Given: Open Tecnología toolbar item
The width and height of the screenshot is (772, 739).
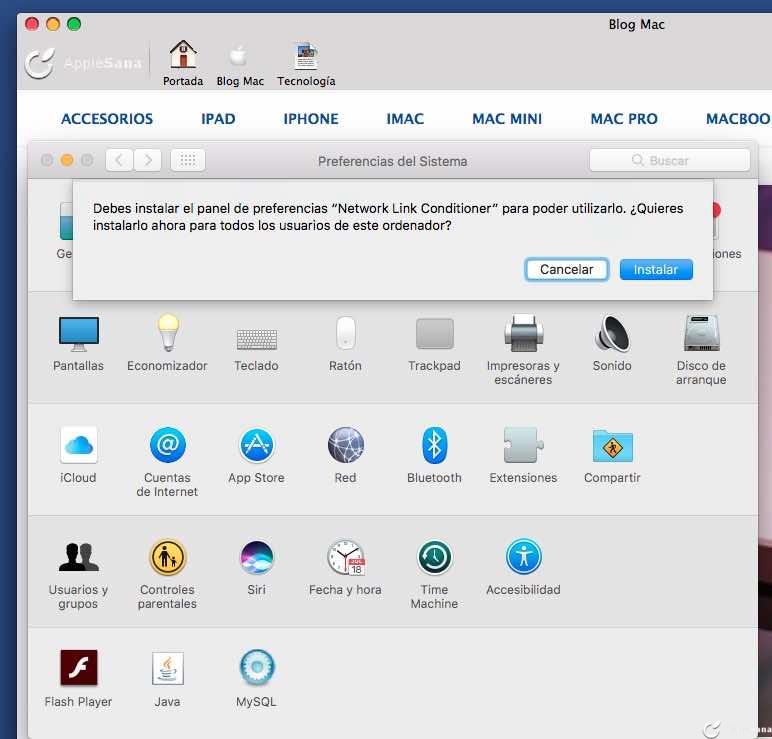Looking at the screenshot, I should 306,64.
